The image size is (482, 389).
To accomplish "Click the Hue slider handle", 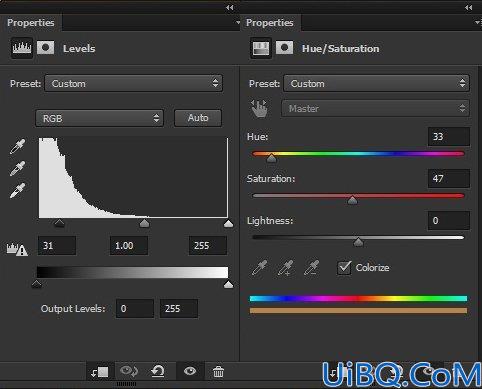I will pyautogui.click(x=272, y=158).
